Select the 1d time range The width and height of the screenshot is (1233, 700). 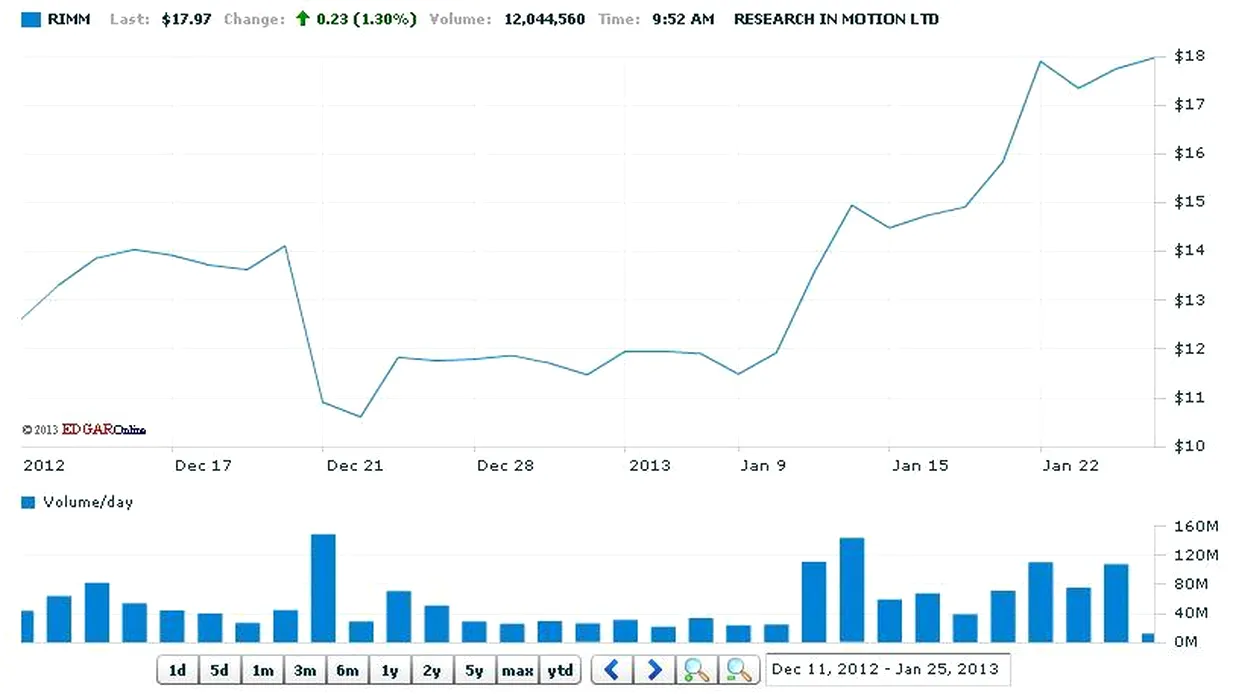pyautogui.click(x=177, y=670)
